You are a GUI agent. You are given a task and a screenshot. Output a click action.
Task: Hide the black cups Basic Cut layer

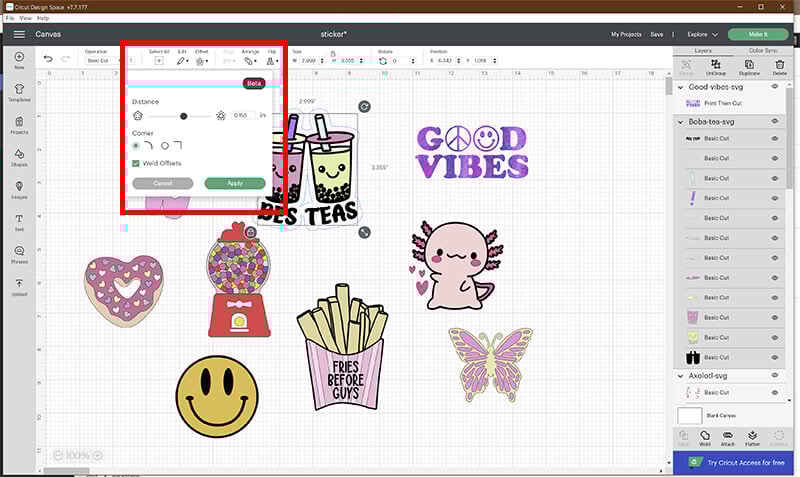774,357
